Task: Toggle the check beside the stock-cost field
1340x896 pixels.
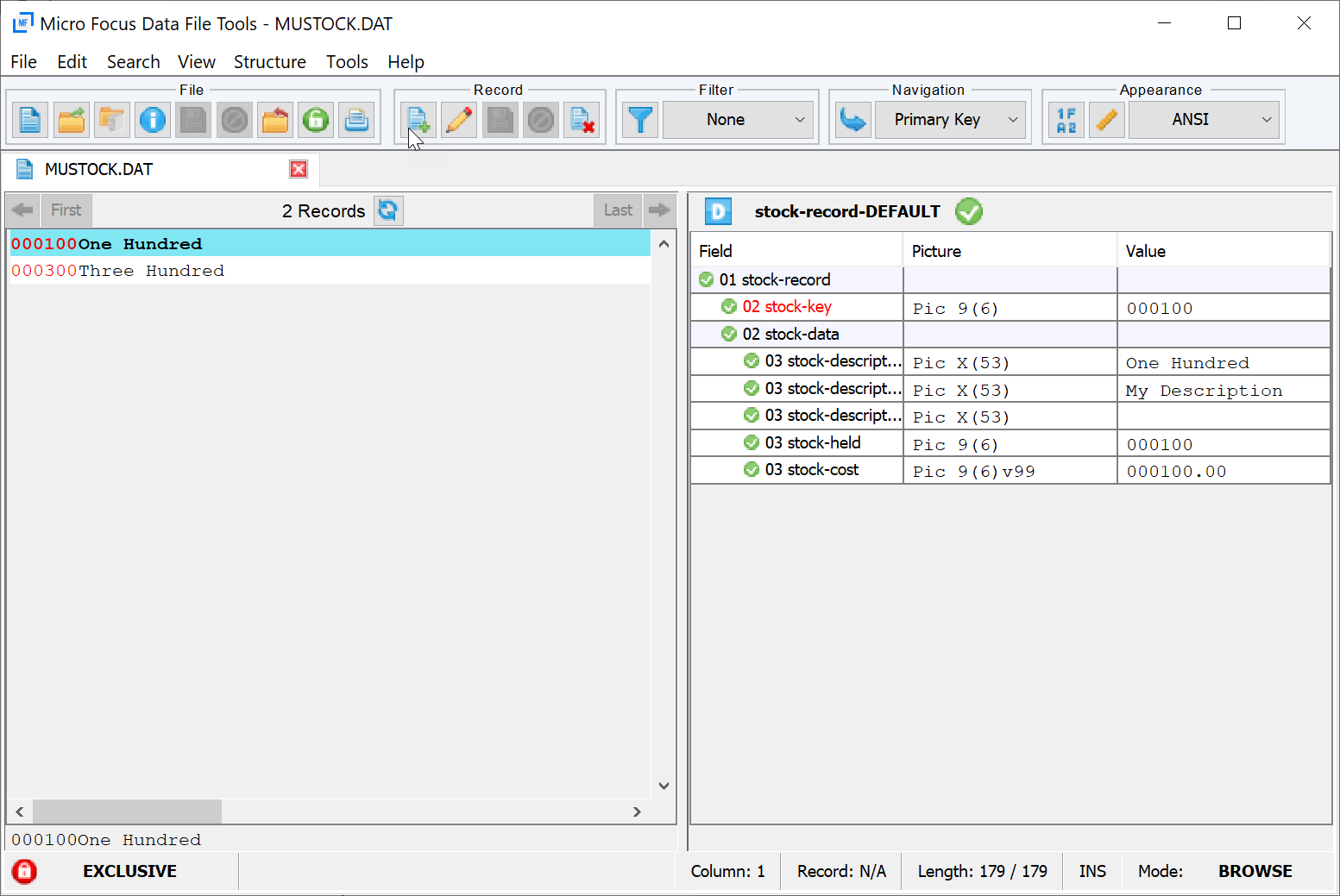Action: [752, 470]
